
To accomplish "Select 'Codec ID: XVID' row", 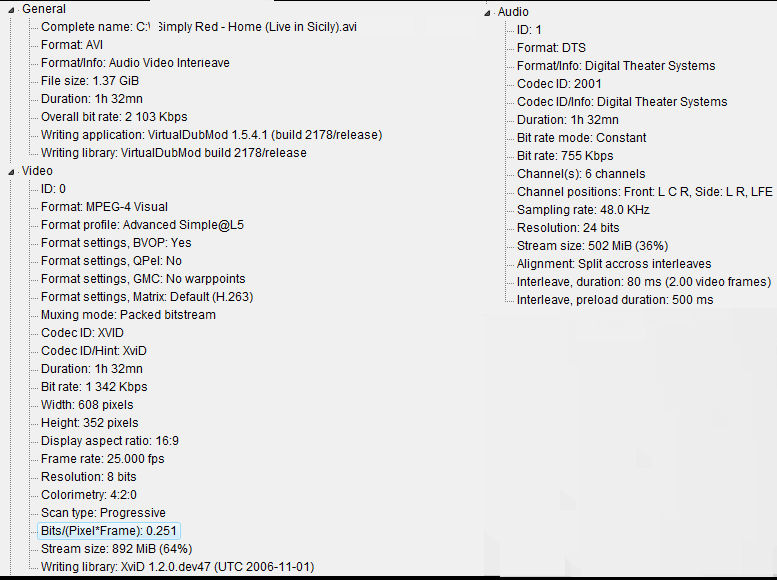I will click(82, 333).
